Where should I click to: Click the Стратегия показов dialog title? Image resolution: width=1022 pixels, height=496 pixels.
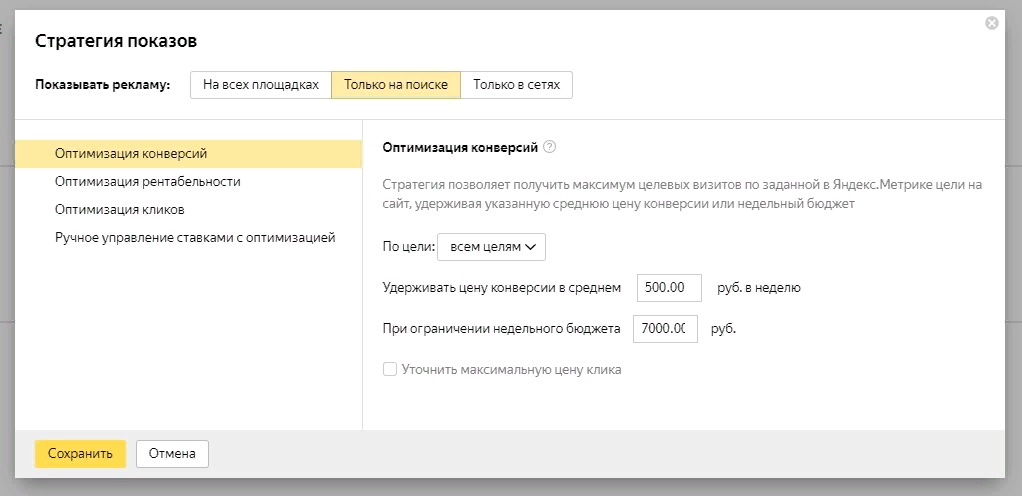point(116,41)
